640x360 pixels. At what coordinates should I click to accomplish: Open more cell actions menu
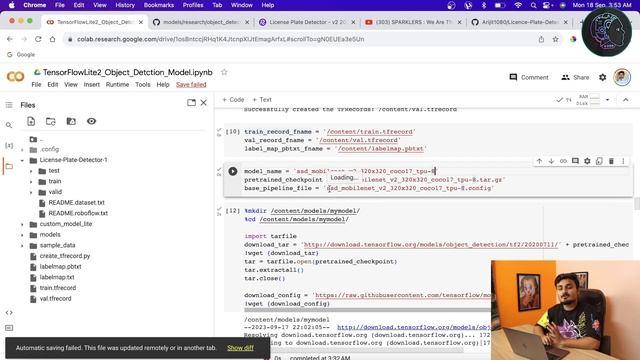pos(623,161)
